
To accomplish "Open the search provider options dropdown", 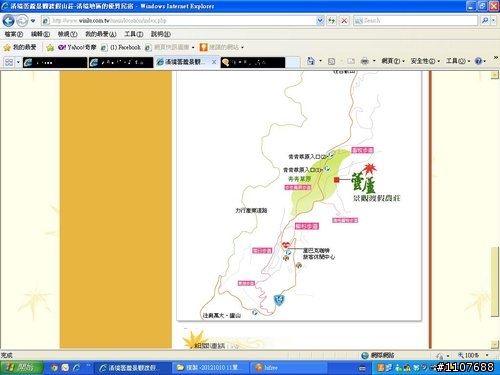I will tap(493, 21).
